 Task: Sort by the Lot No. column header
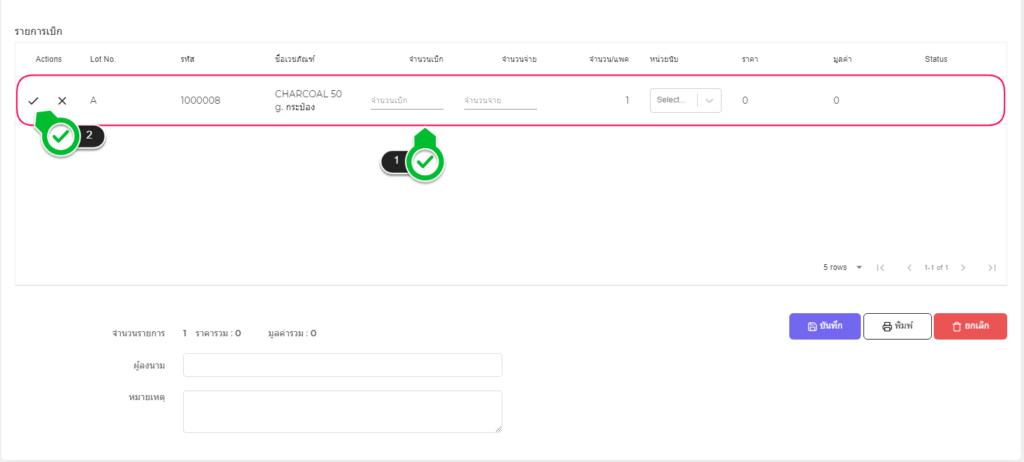(x=103, y=59)
